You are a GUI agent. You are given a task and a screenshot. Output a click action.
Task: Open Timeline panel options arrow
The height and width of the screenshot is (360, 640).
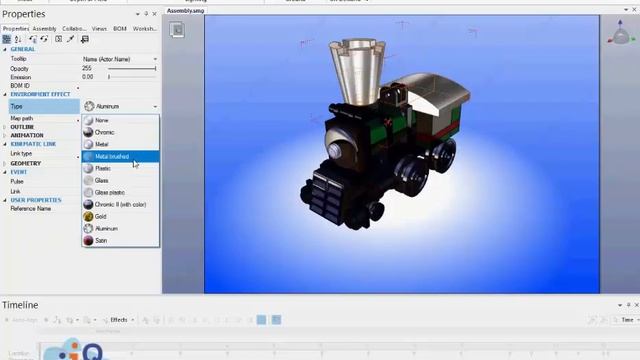[620, 305]
